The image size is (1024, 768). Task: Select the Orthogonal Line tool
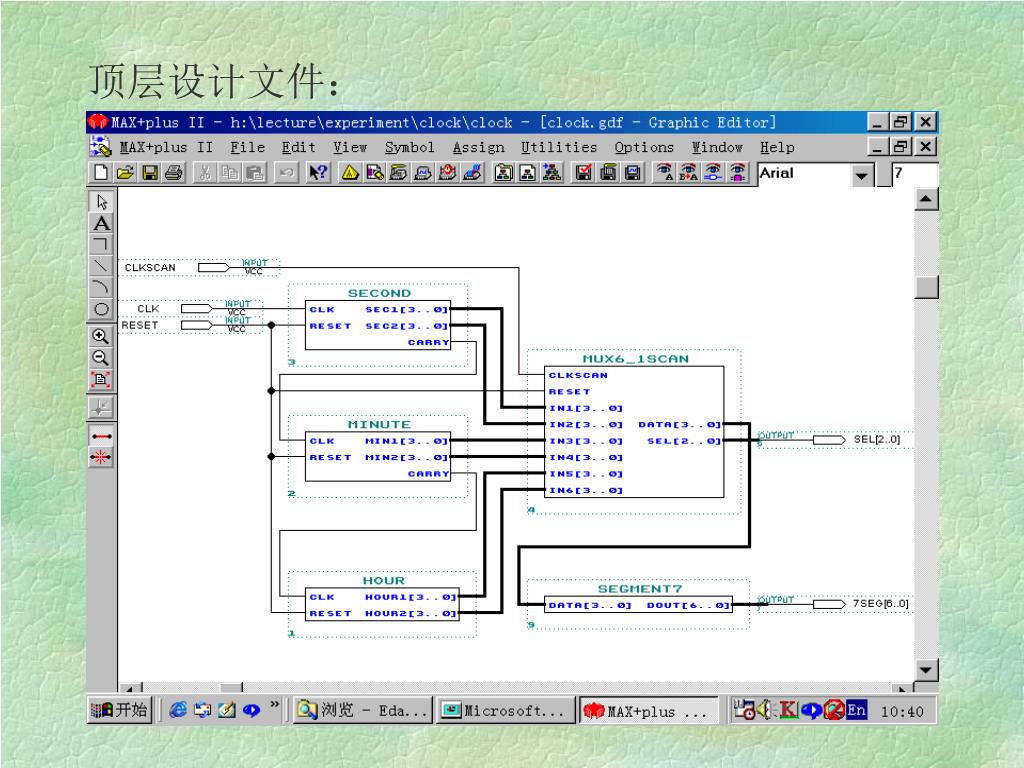click(101, 244)
